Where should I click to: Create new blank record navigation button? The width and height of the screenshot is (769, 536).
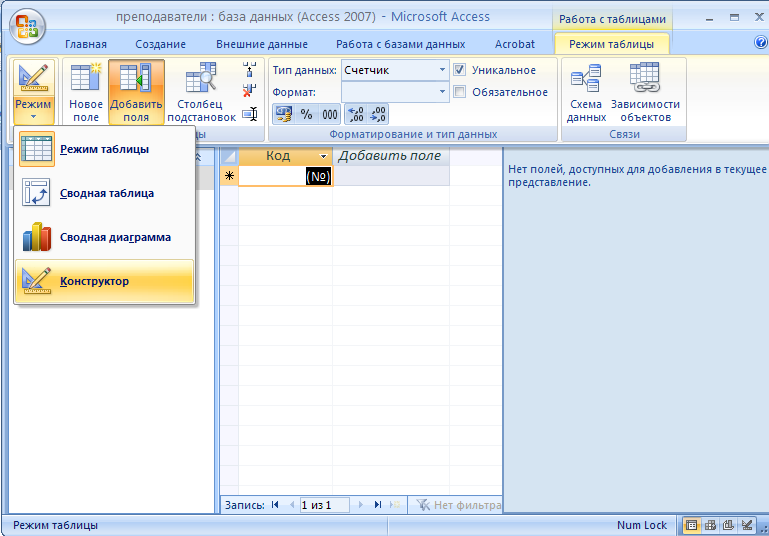(395, 505)
